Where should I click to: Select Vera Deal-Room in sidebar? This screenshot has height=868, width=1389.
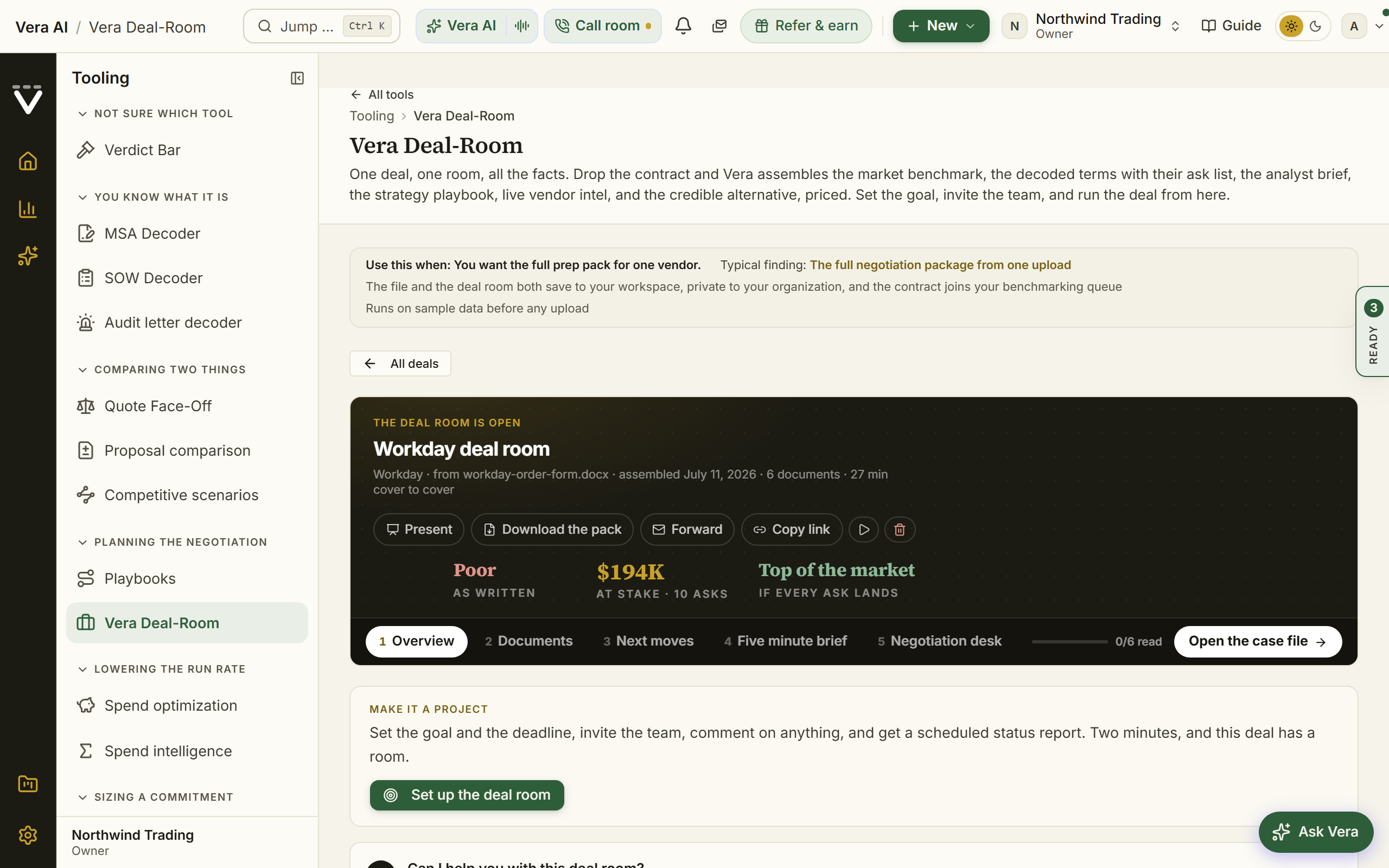(187, 623)
